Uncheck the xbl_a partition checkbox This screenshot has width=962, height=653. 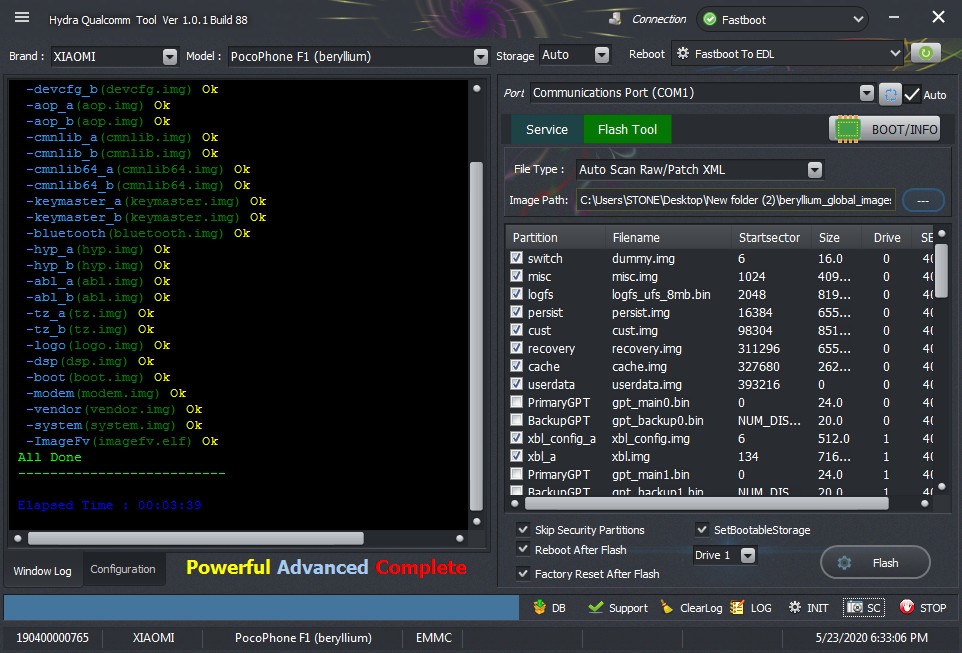pos(517,456)
